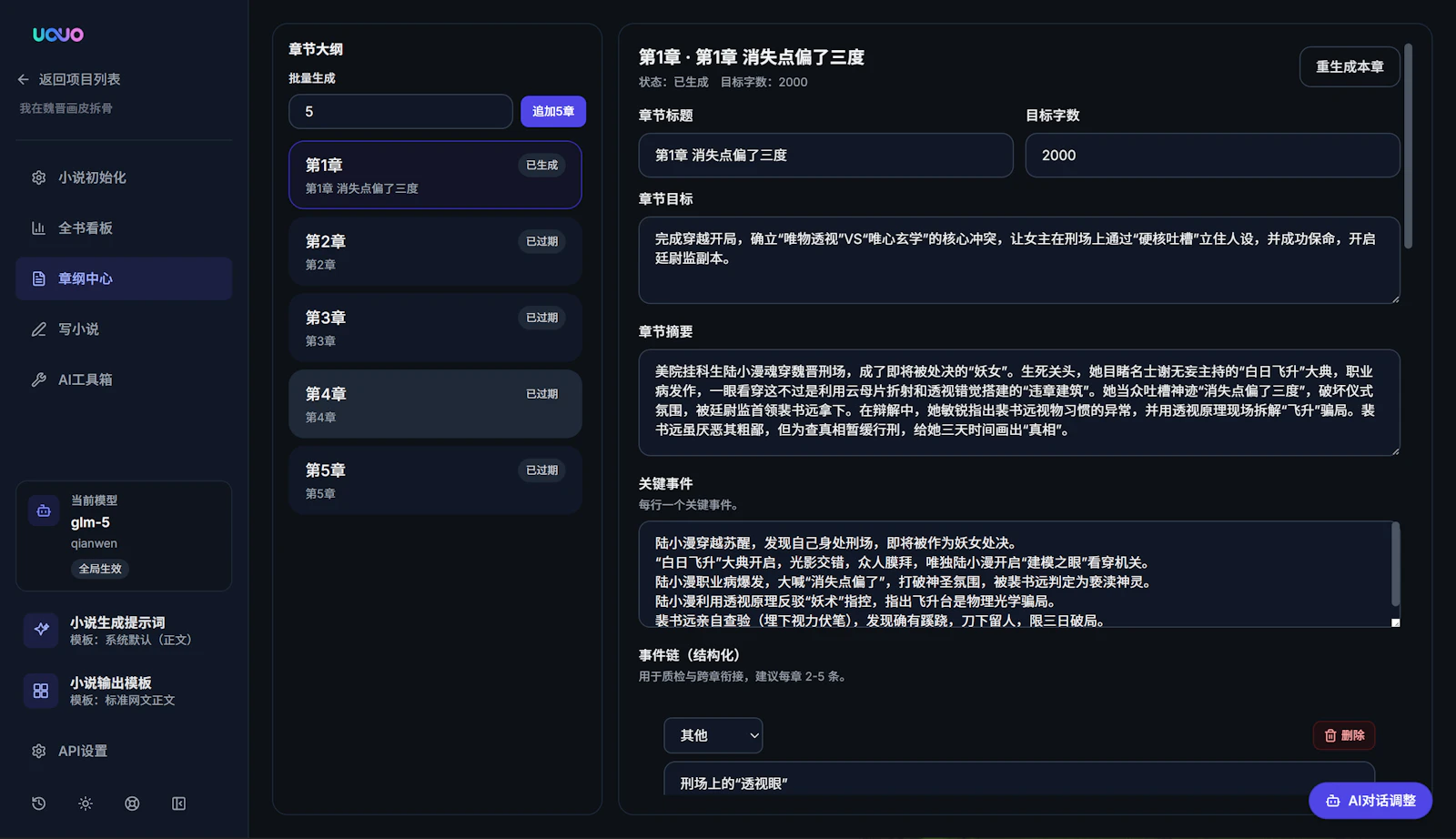The image size is (1456, 839).
Task: Collapse sidebar panel icon
Action: (x=179, y=804)
